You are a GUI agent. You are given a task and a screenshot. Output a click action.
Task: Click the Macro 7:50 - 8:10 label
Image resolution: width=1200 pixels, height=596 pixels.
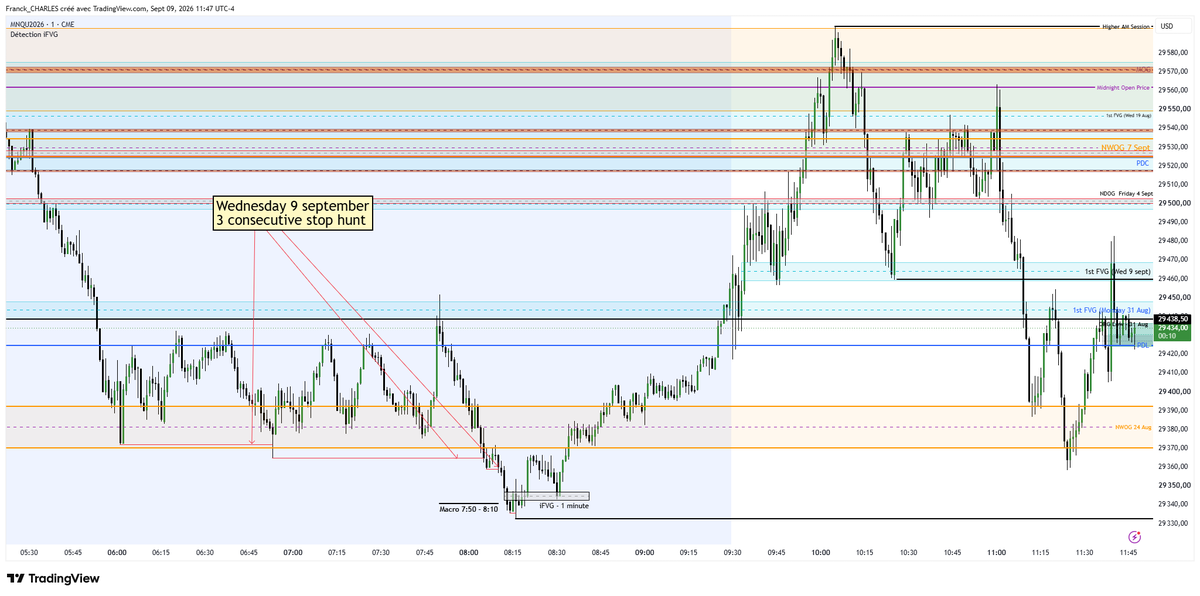(x=468, y=509)
